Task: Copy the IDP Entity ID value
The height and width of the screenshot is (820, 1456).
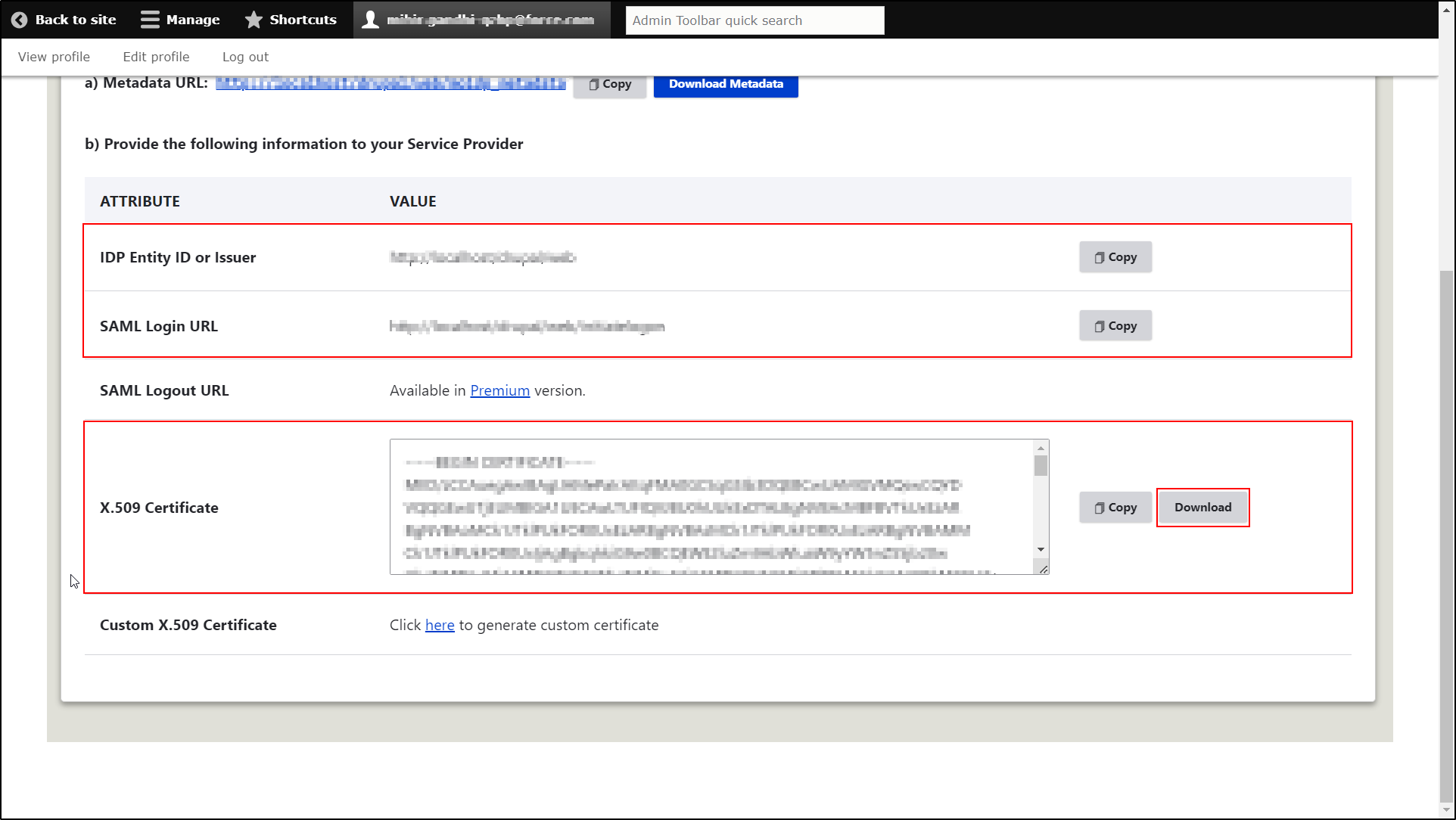Action: pos(1115,257)
